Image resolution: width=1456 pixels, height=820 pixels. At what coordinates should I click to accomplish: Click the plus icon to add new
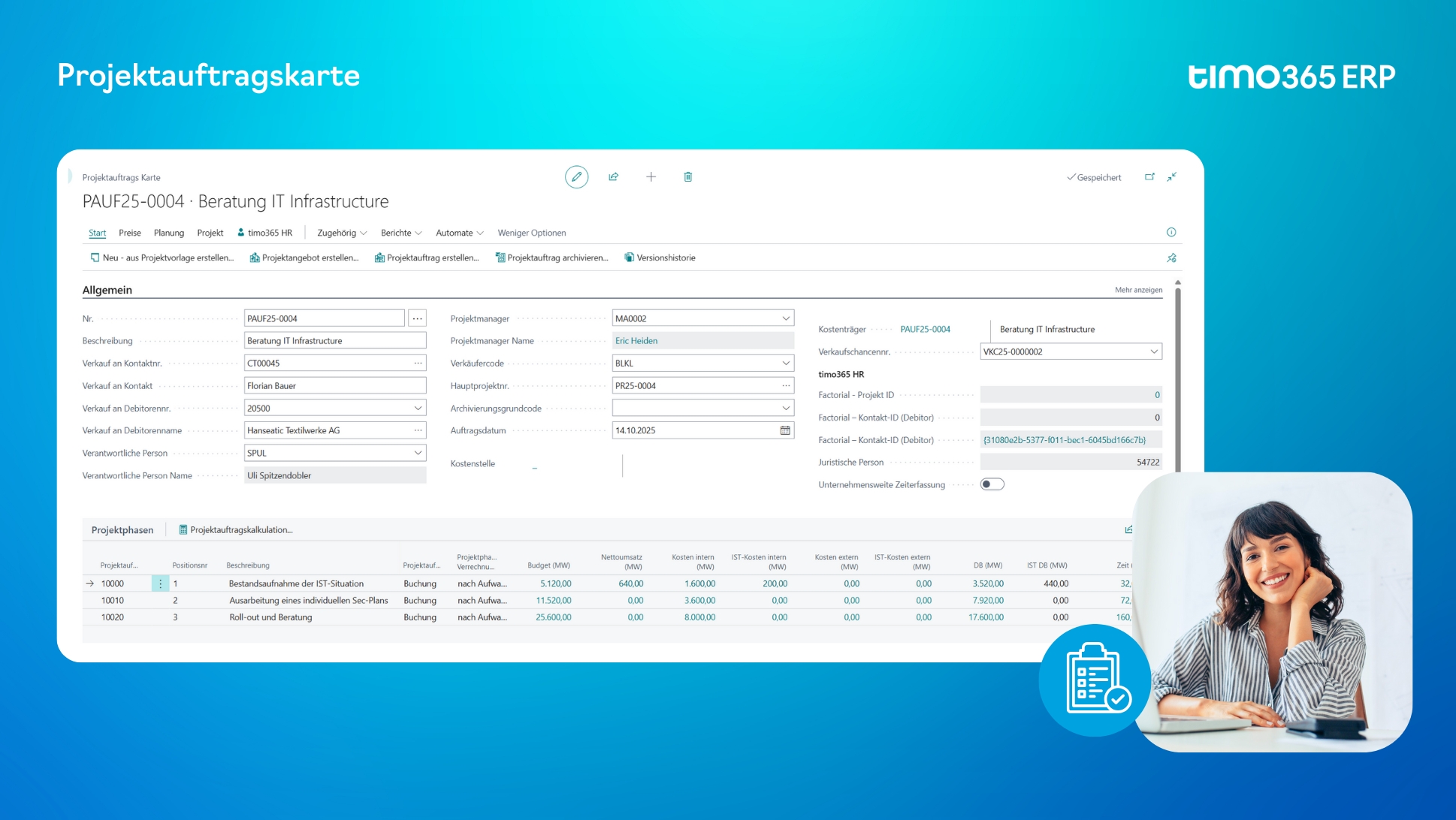[x=651, y=177]
